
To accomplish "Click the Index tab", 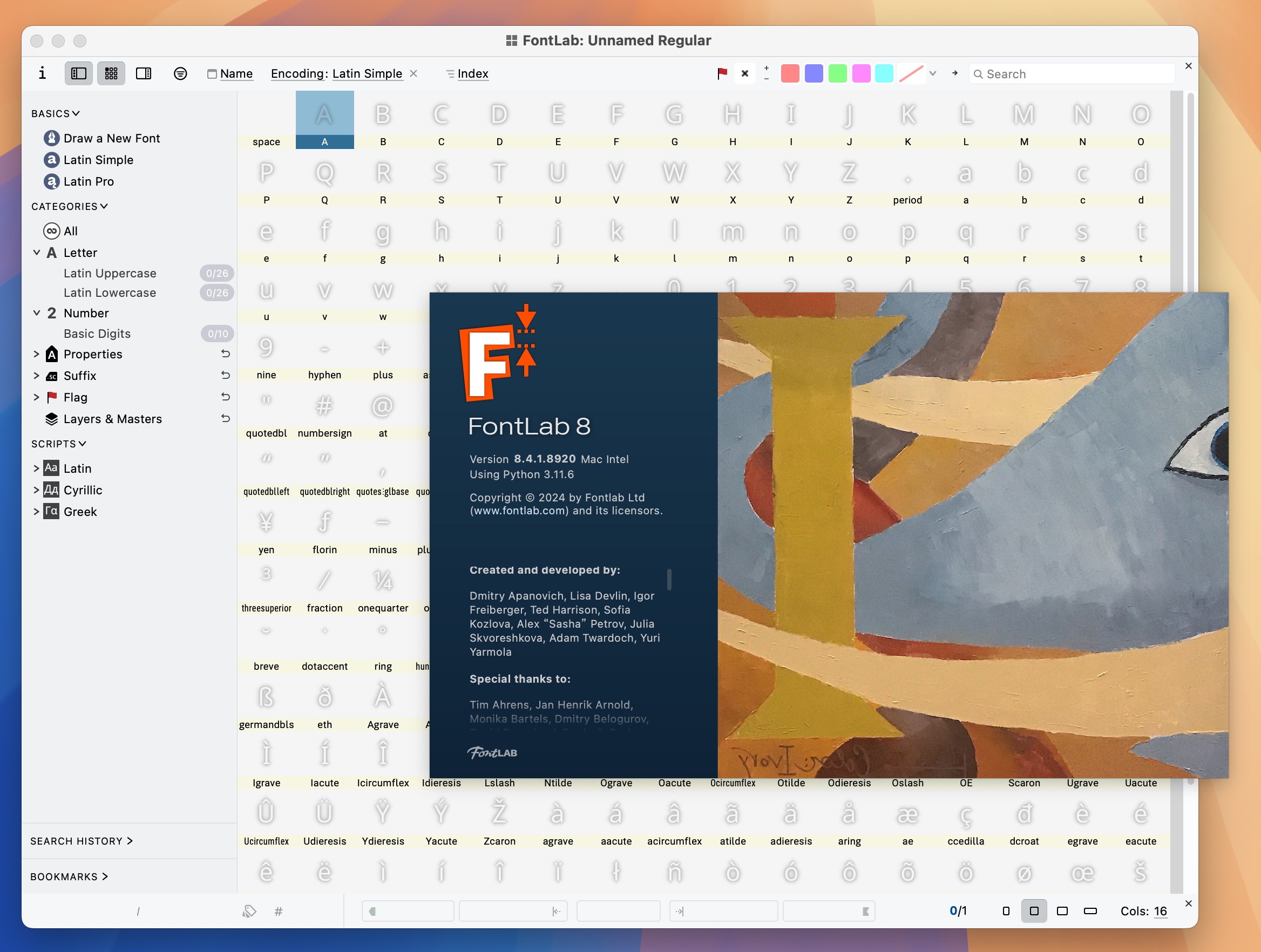I will (472, 73).
